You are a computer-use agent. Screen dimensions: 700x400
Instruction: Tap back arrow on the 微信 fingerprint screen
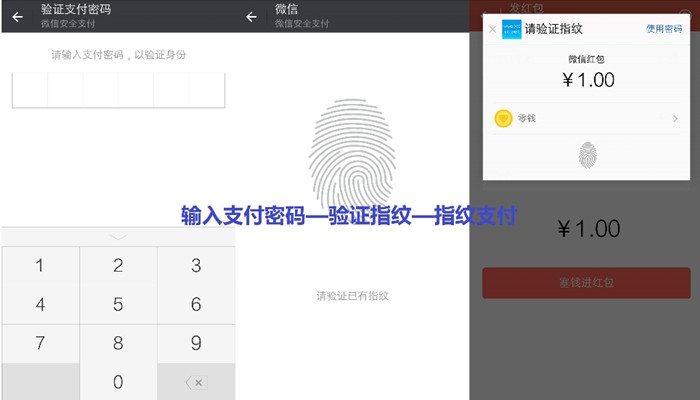click(251, 17)
